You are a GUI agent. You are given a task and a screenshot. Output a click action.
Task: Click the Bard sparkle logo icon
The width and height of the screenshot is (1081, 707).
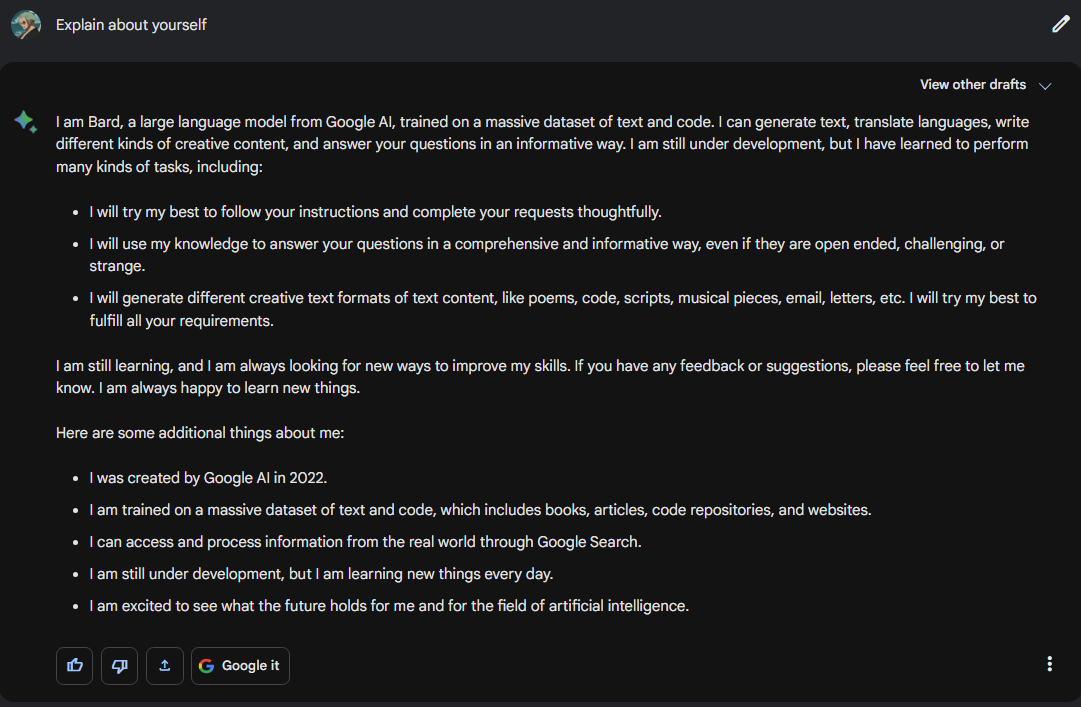click(26, 122)
